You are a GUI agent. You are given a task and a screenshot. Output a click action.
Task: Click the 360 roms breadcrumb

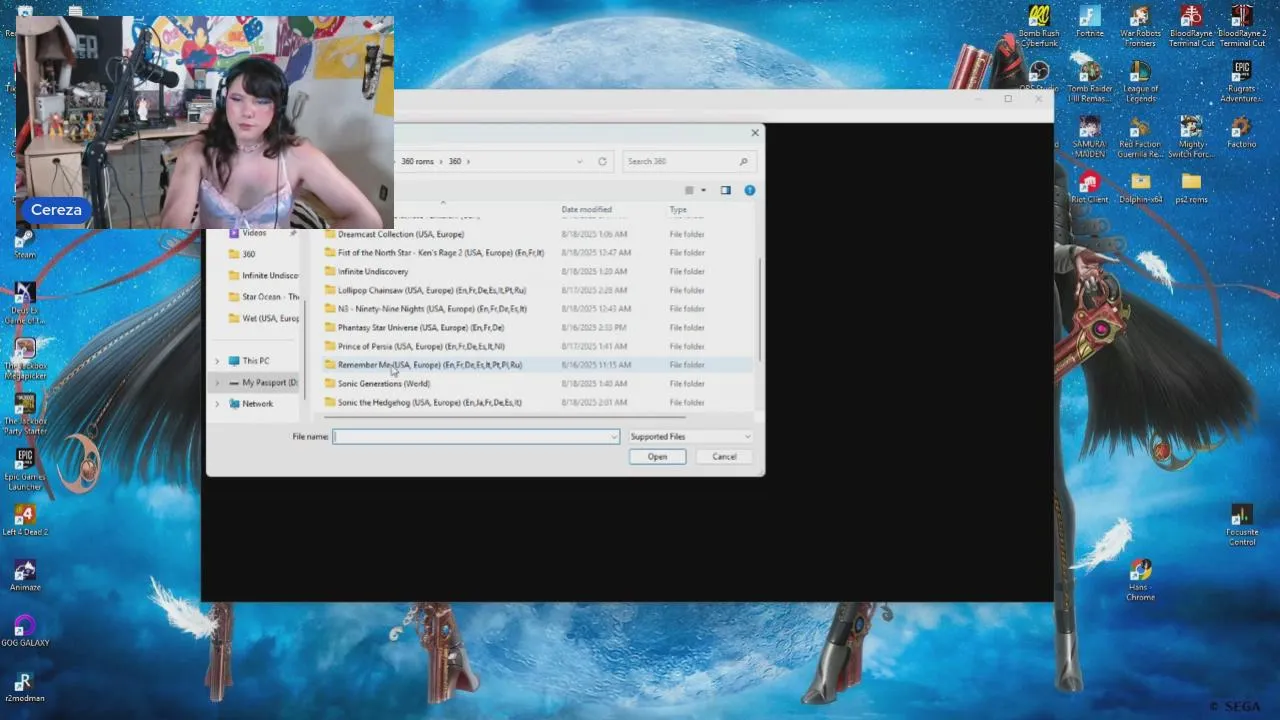(x=417, y=161)
